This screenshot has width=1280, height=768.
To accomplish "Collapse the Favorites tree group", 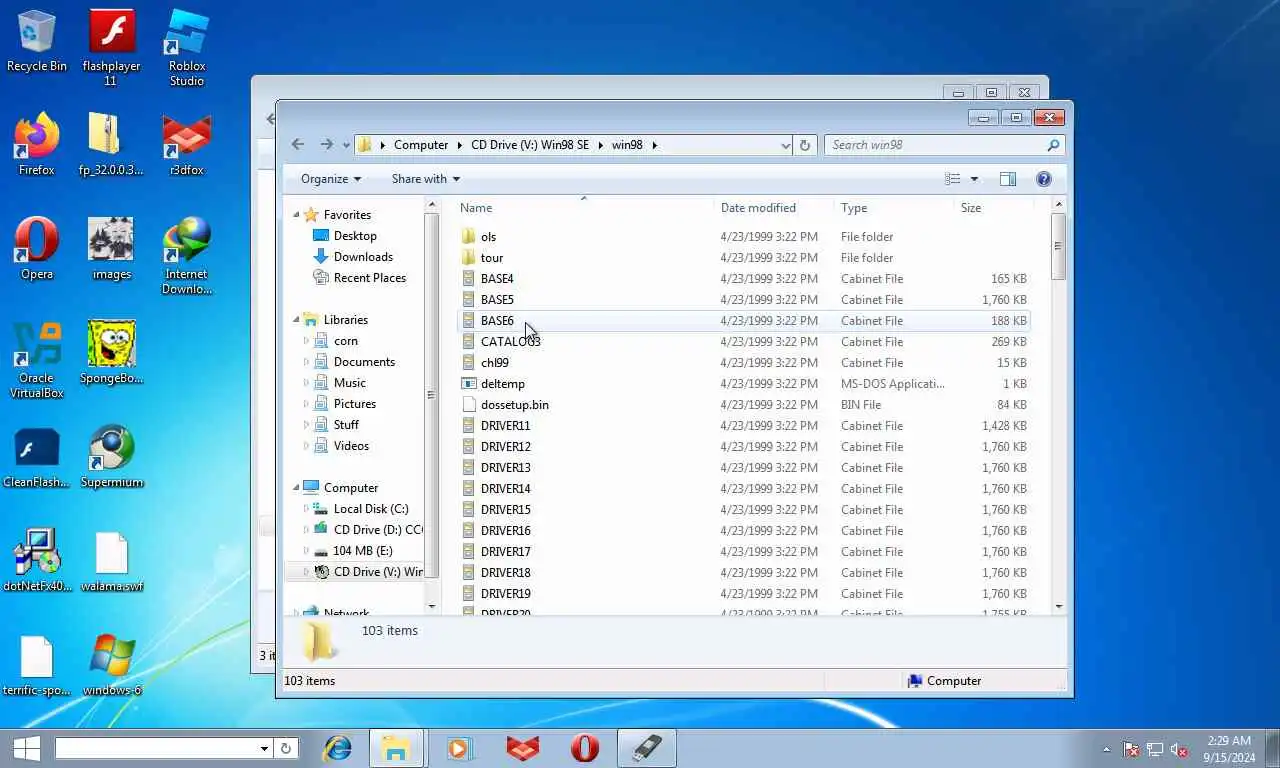I will (x=296, y=215).
